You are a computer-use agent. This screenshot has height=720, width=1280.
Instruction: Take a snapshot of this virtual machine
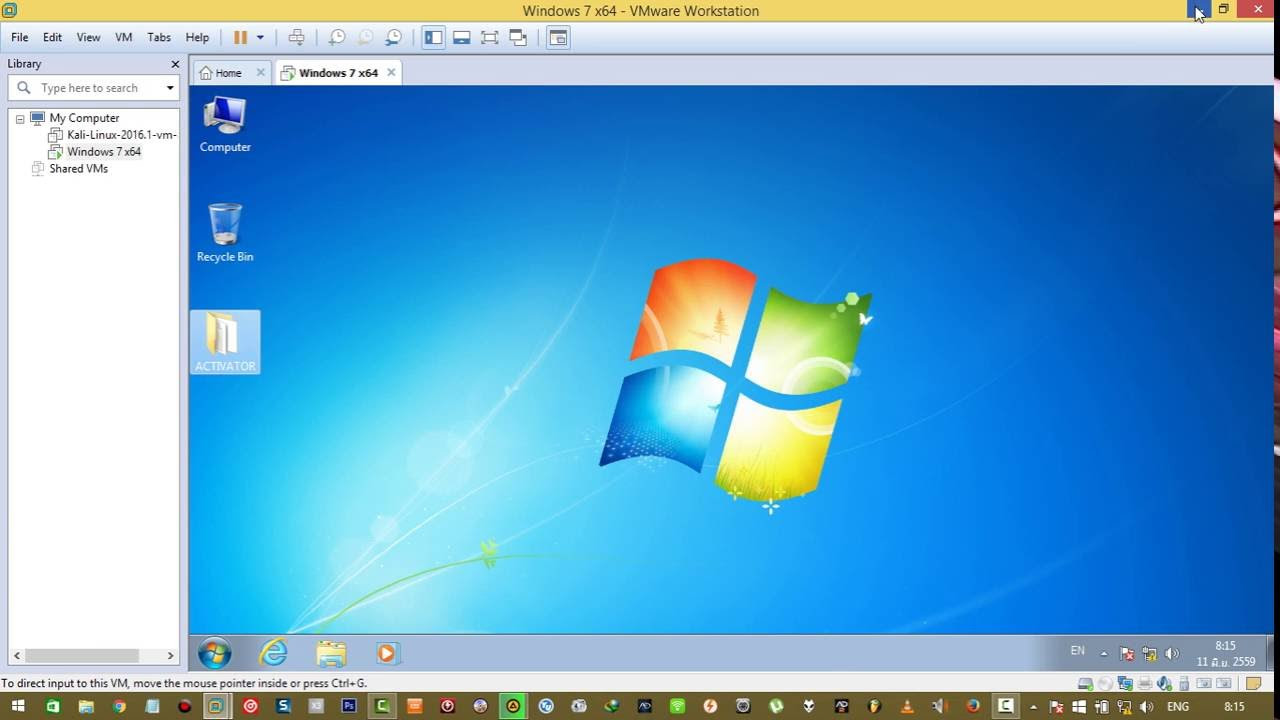tap(337, 37)
